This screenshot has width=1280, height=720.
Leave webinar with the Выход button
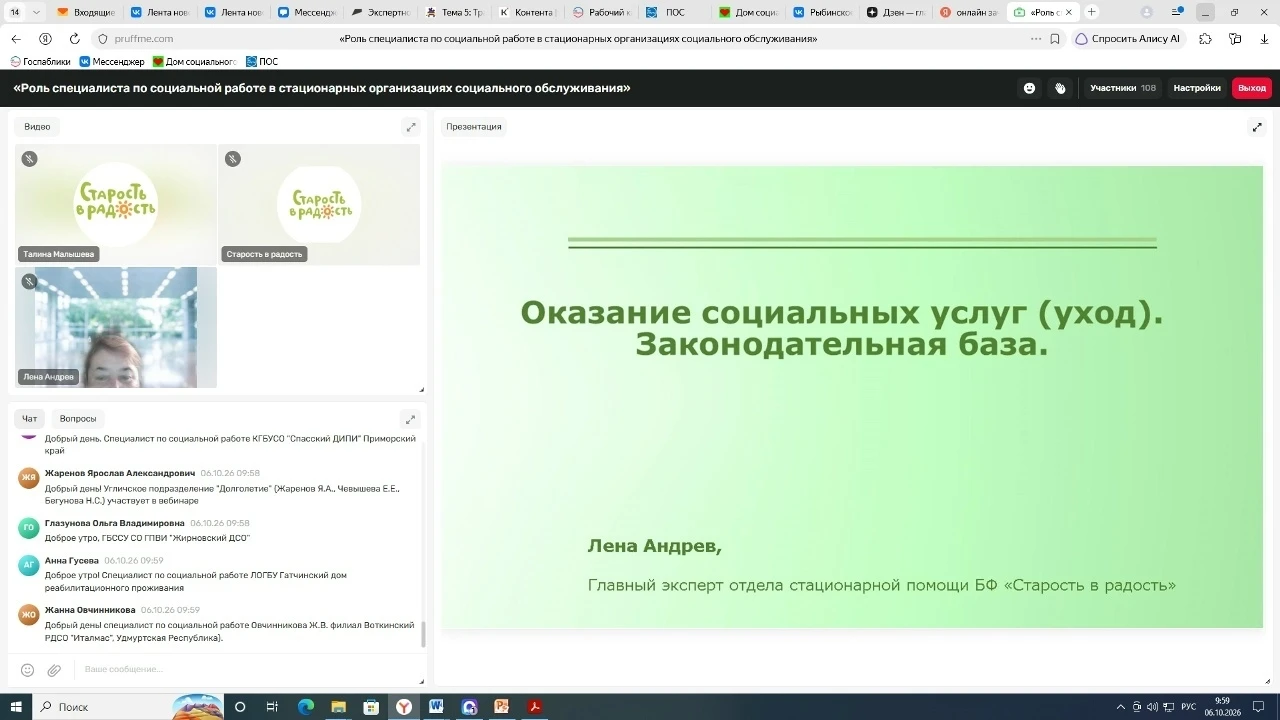click(1252, 88)
